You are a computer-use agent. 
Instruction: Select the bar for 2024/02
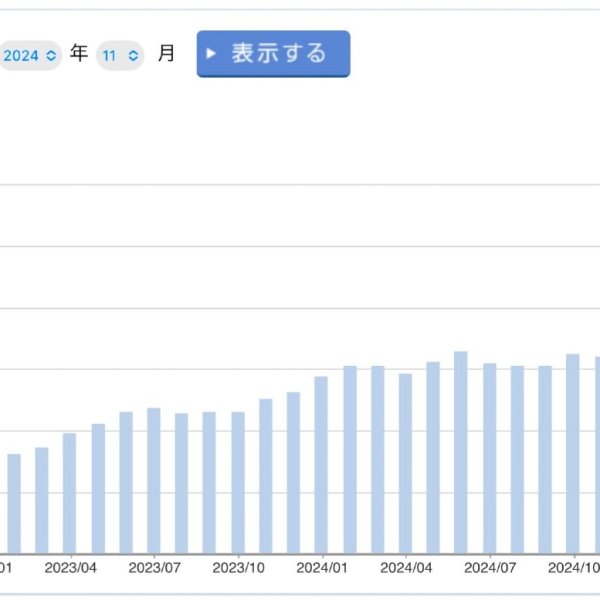(x=350, y=459)
